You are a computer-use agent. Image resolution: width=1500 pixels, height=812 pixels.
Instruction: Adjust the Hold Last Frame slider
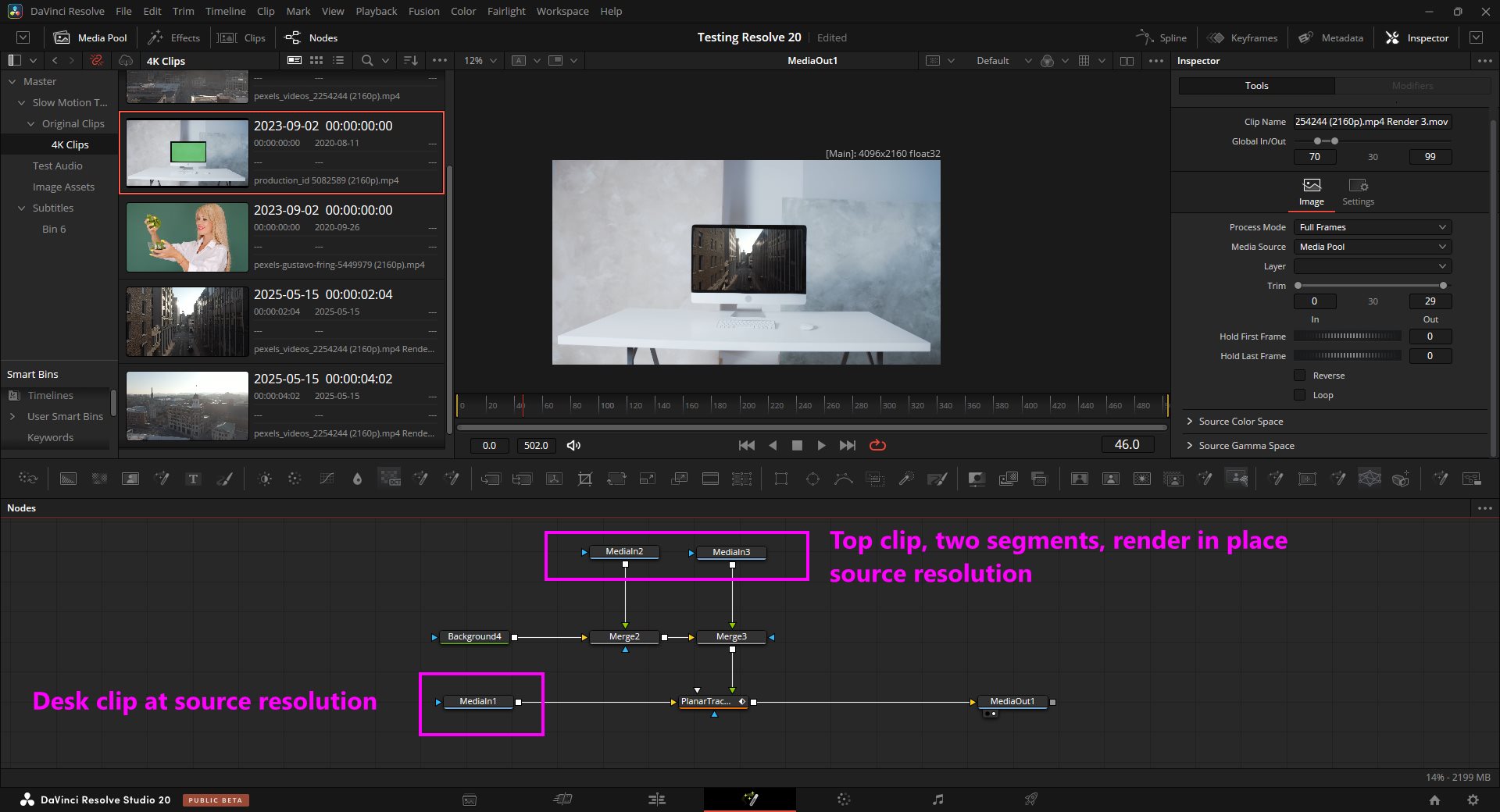click(x=1348, y=355)
